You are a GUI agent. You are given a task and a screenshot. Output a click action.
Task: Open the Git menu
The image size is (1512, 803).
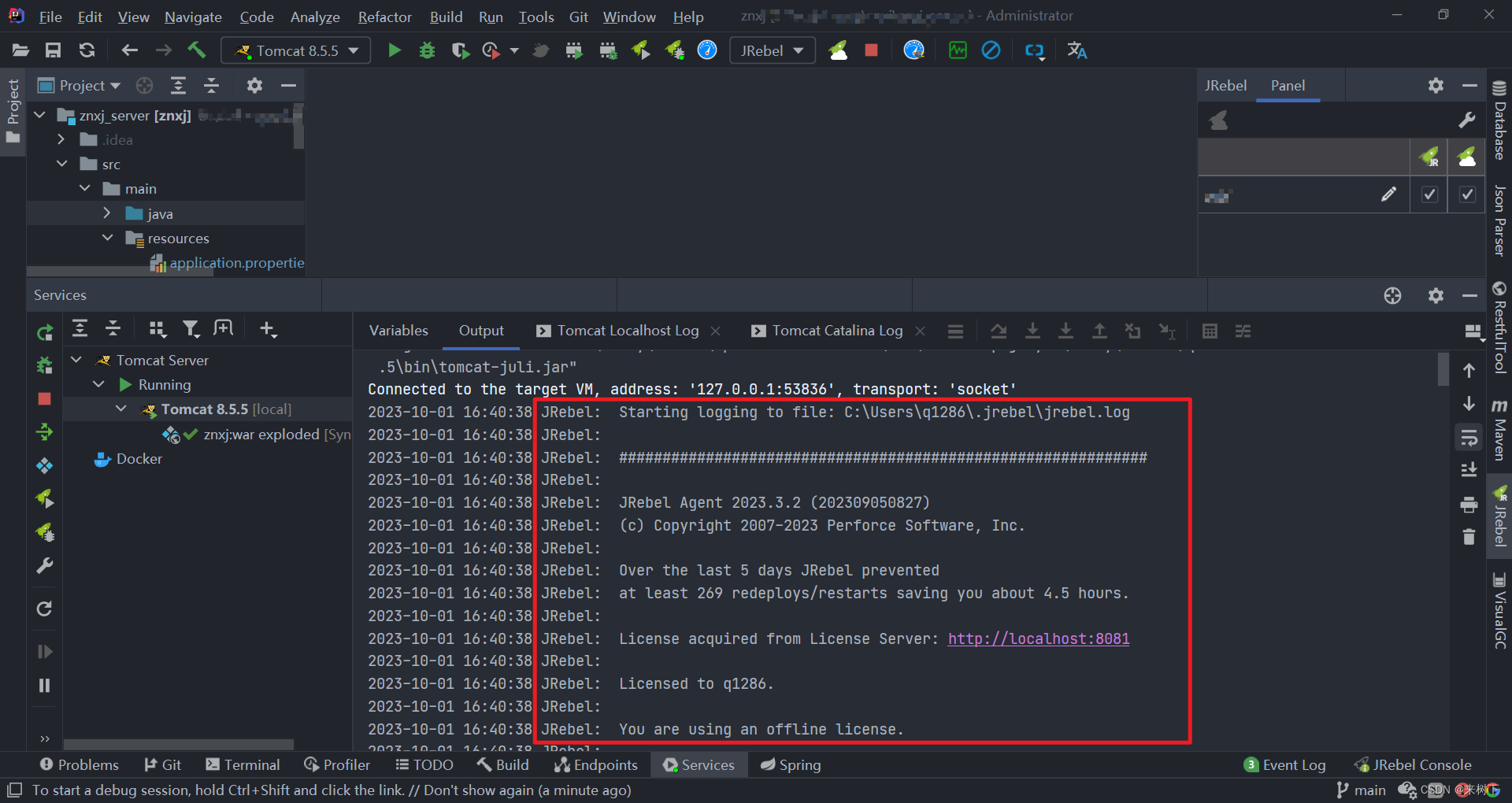click(579, 17)
